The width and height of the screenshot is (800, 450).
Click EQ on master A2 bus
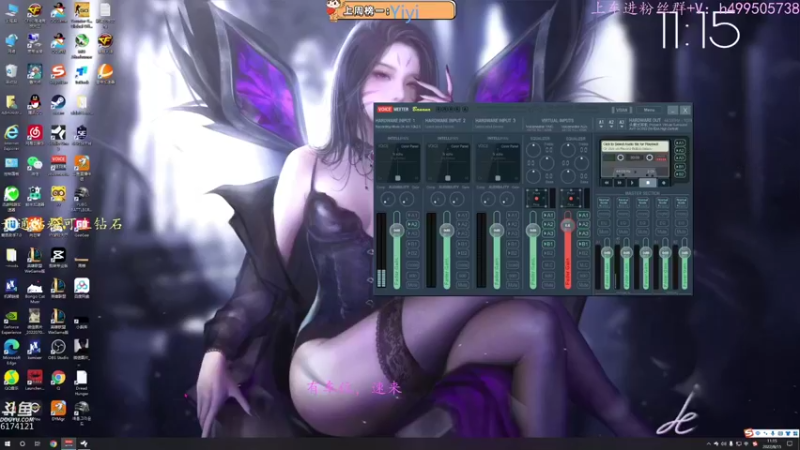623,223
